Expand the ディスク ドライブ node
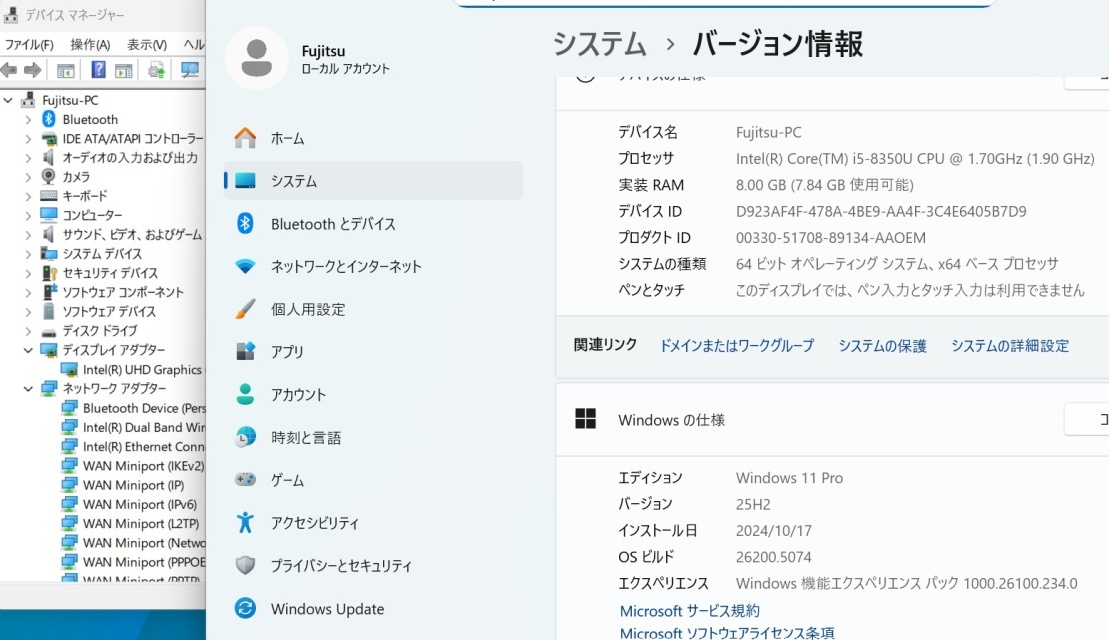Viewport: 1109px width, 640px height. coord(28,331)
